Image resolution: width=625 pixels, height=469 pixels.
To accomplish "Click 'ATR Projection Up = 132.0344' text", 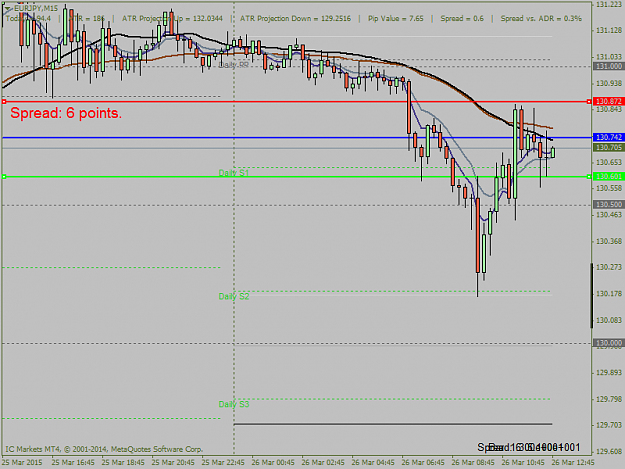I will [172, 19].
